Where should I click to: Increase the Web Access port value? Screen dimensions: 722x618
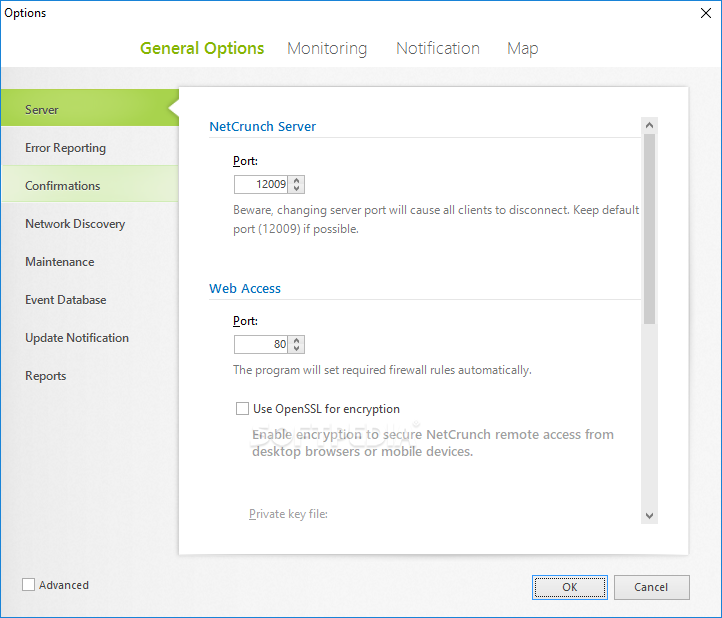click(297, 340)
